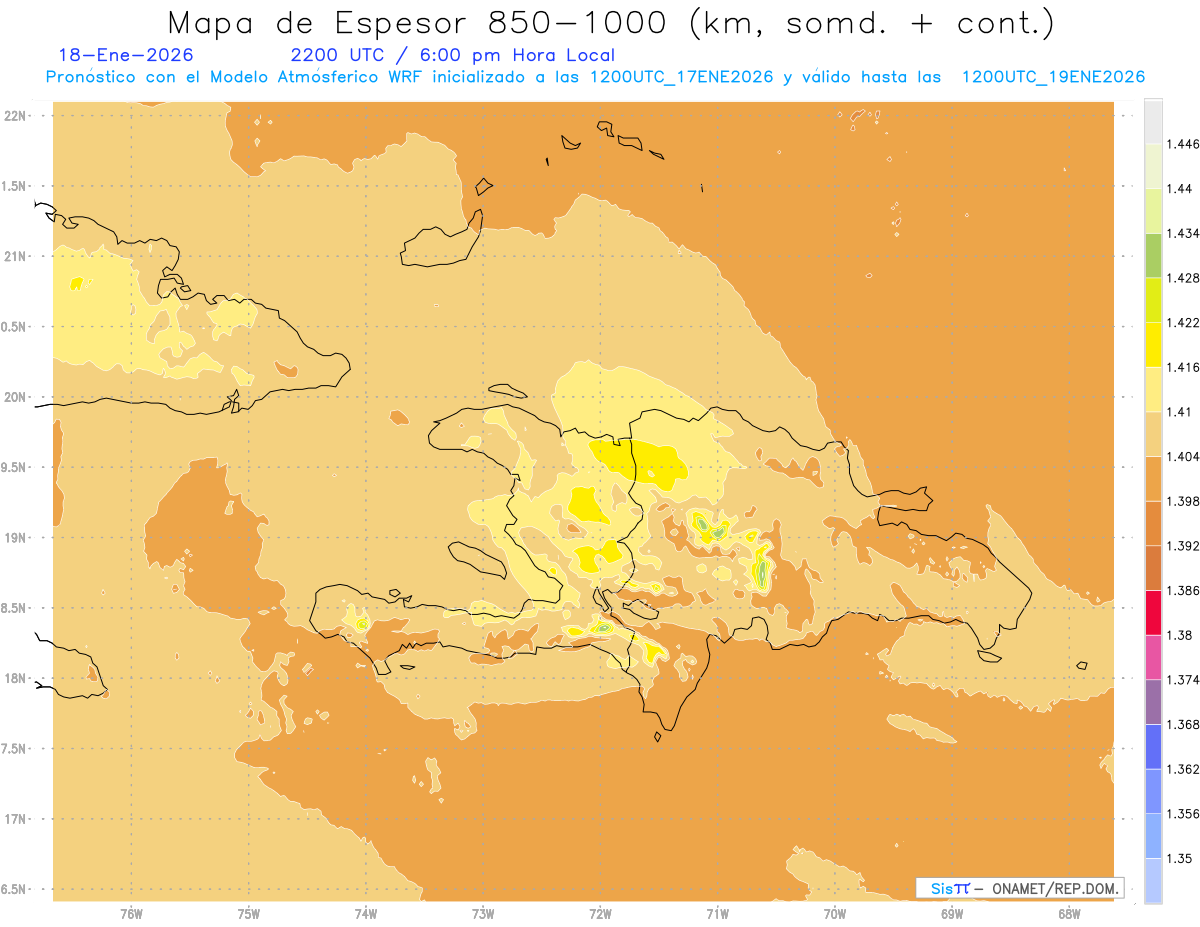Screen dimensions: 1200x927
Task: Click the "72W" longitude axis label
Action: click(x=600, y=913)
